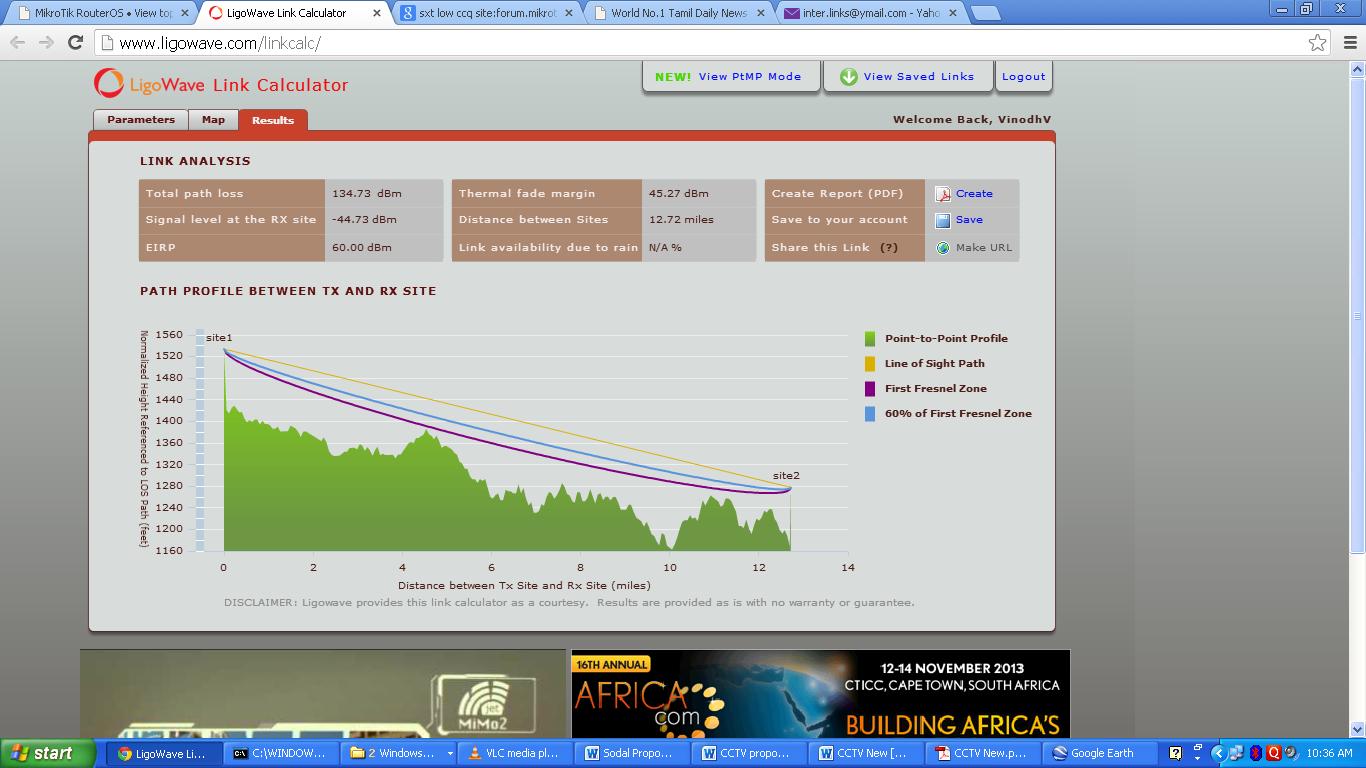Click the site2 label on the chart

click(786, 476)
